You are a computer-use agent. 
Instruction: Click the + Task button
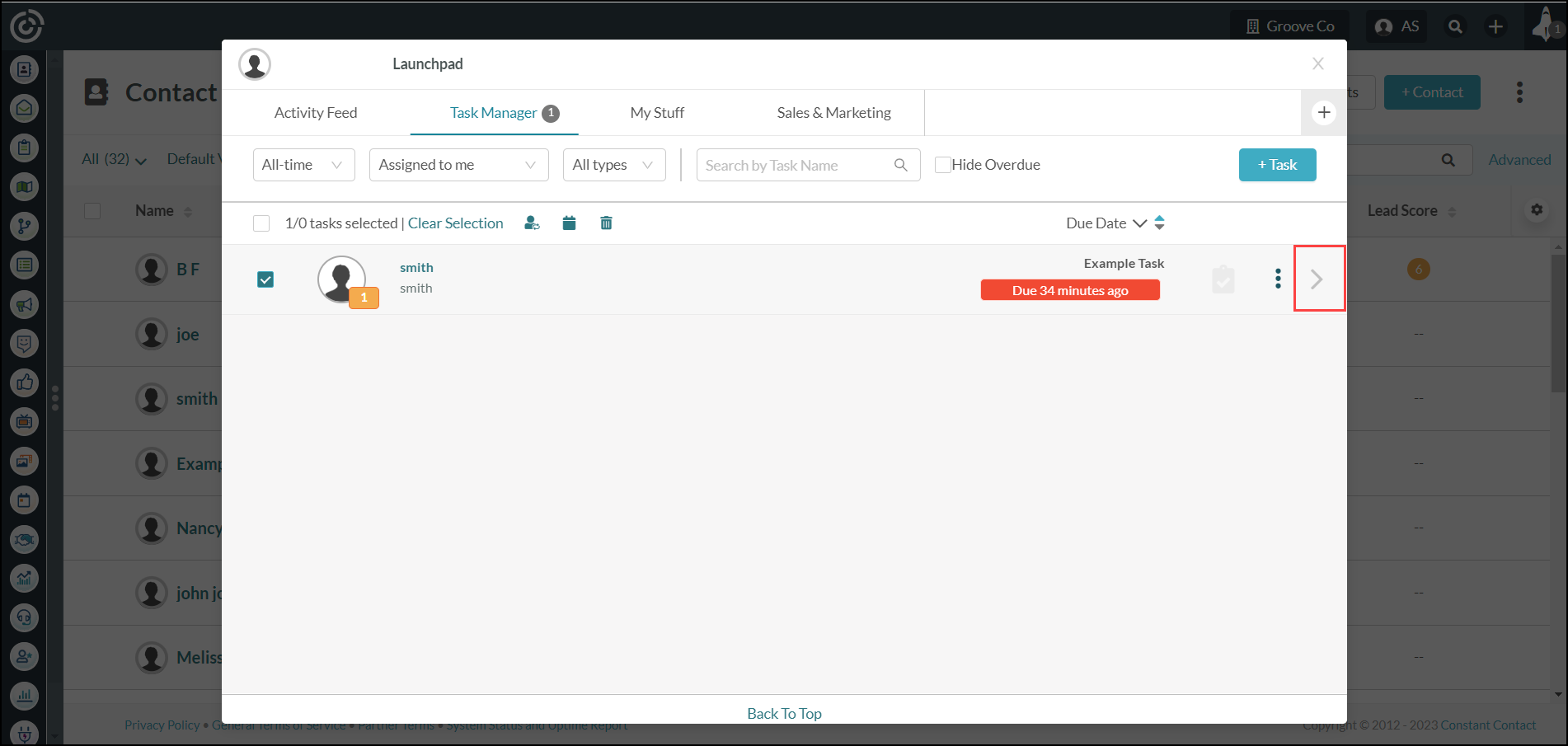click(1277, 165)
